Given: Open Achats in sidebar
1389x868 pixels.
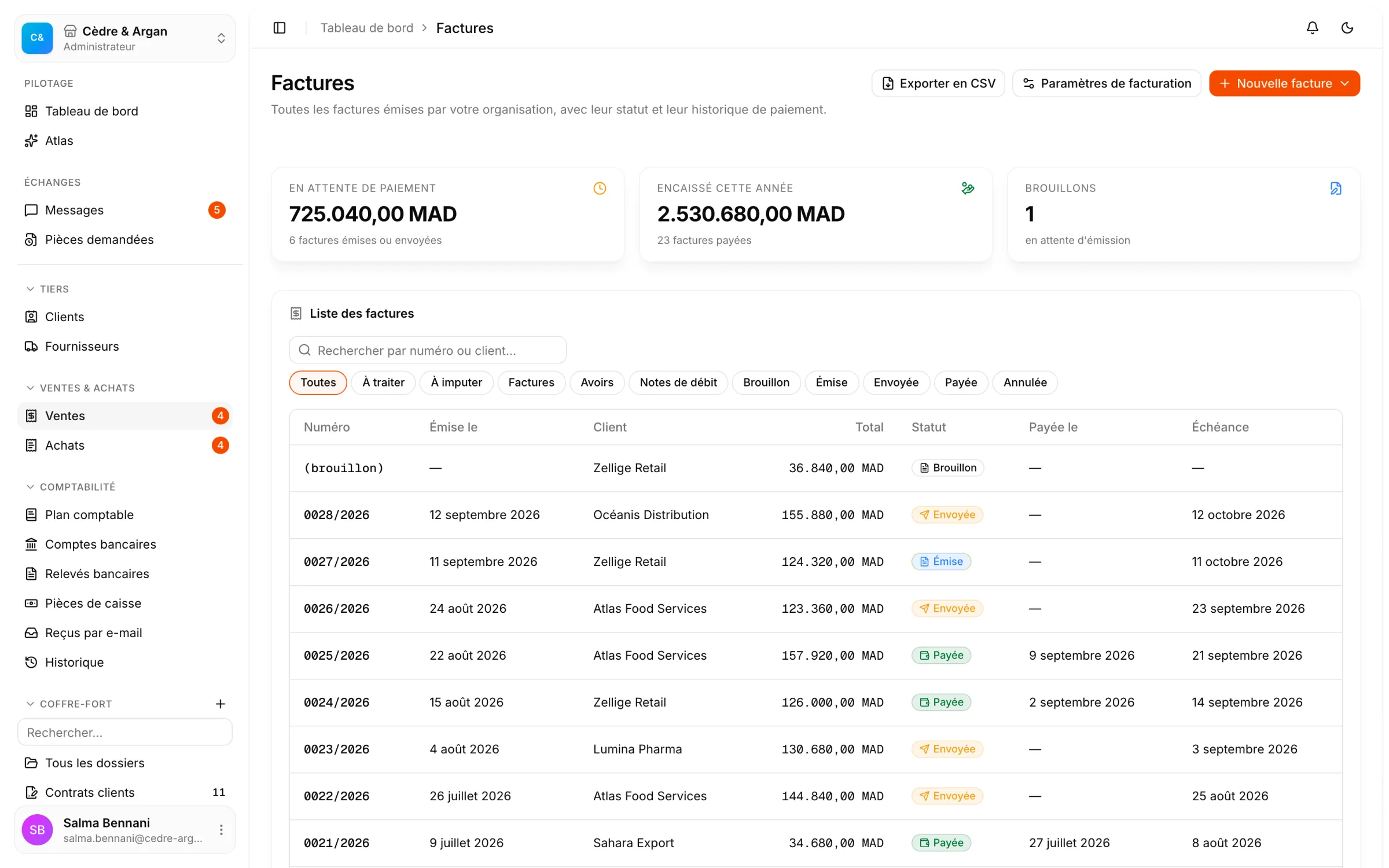Looking at the screenshot, I should click(x=125, y=446).
